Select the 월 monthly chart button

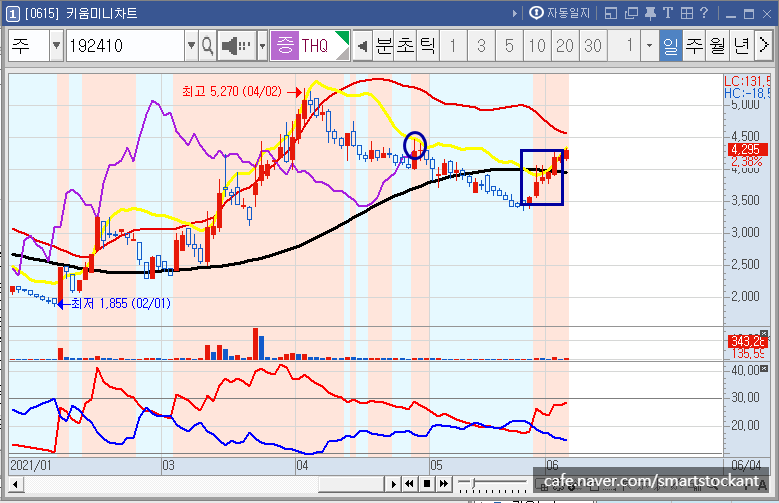tap(718, 46)
